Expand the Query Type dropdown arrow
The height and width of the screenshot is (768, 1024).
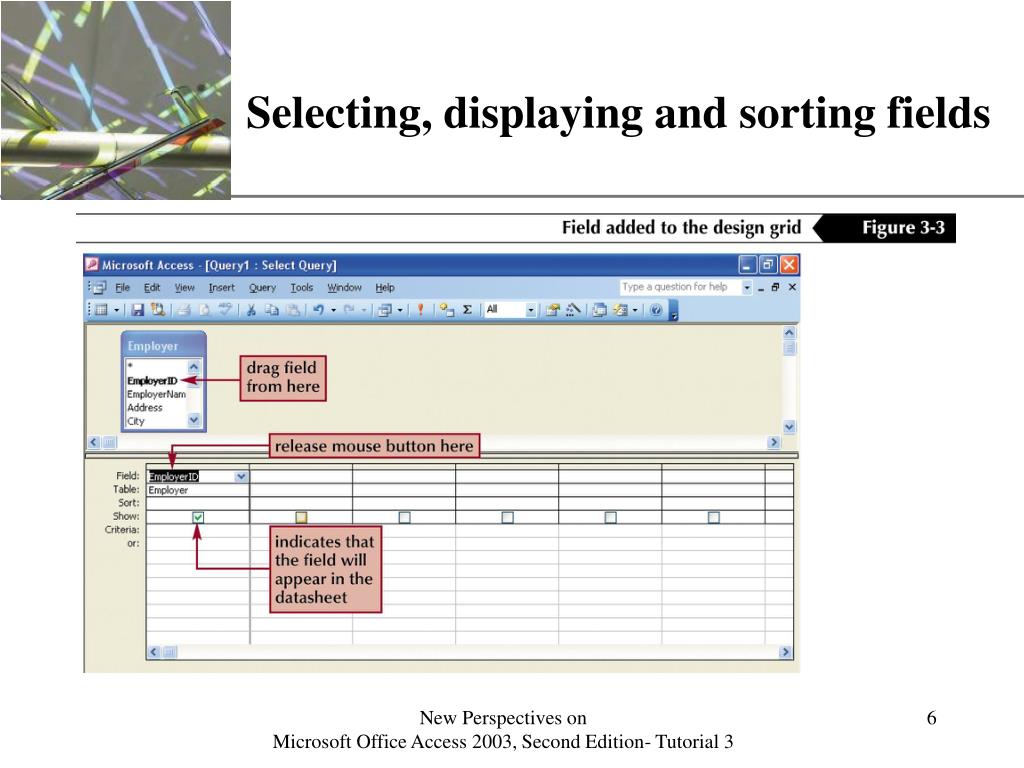click(400, 310)
